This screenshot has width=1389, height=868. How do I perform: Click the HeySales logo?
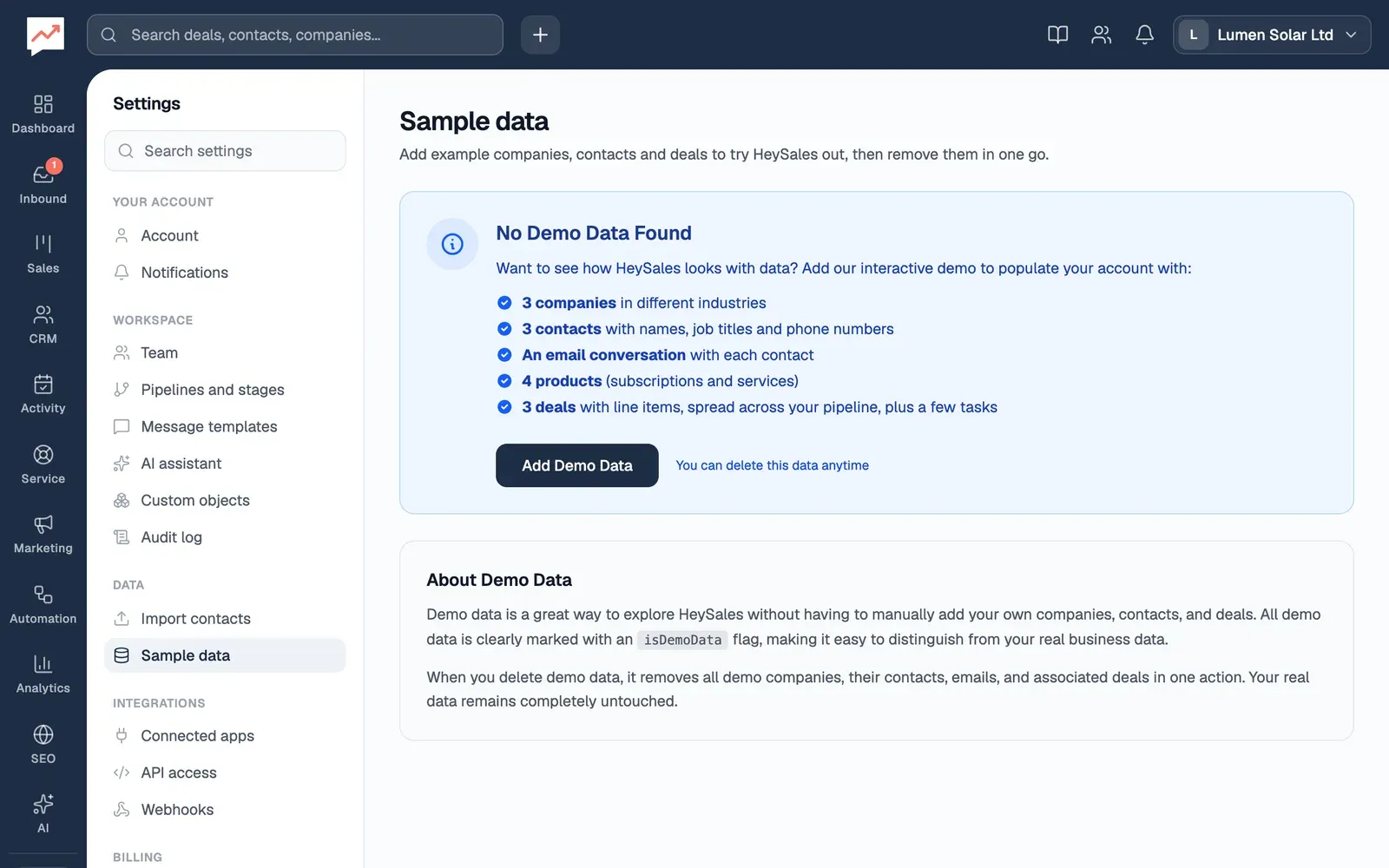[45, 36]
